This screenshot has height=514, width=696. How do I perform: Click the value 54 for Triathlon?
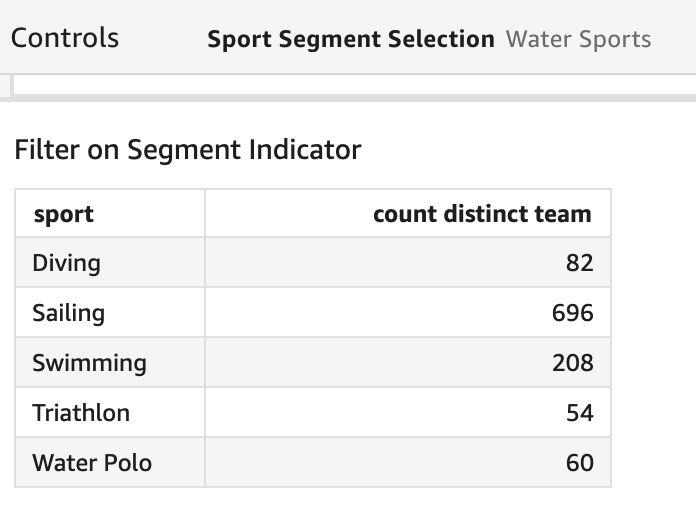(579, 413)
